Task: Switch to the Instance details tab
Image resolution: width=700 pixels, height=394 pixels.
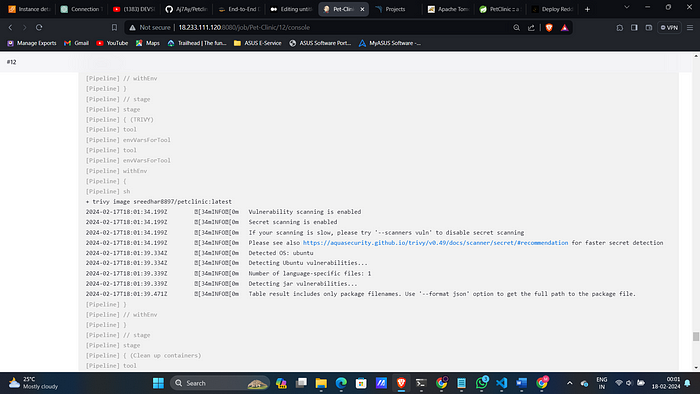Action: 29,9
